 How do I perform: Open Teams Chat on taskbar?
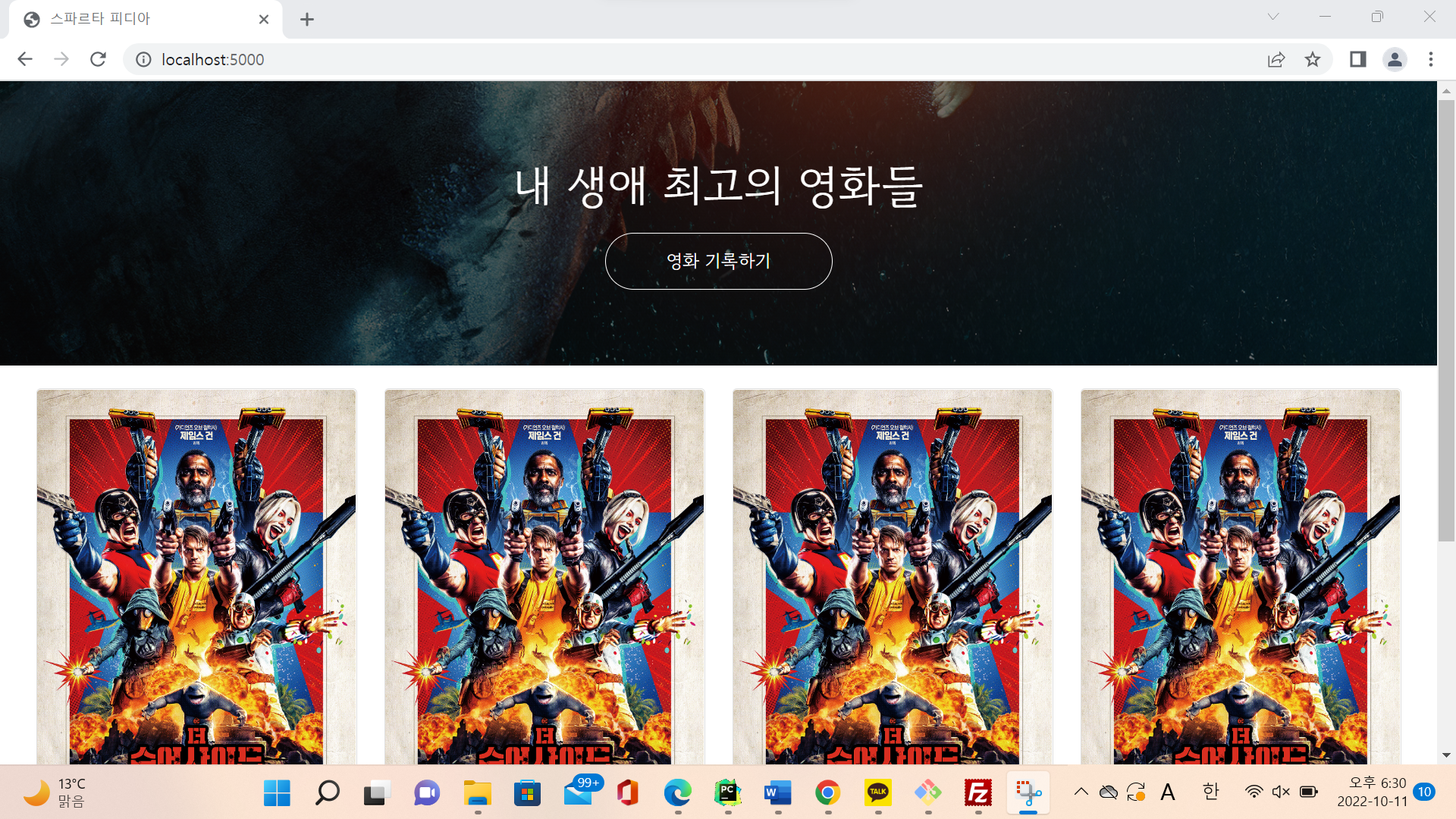[x=427, y=793]
